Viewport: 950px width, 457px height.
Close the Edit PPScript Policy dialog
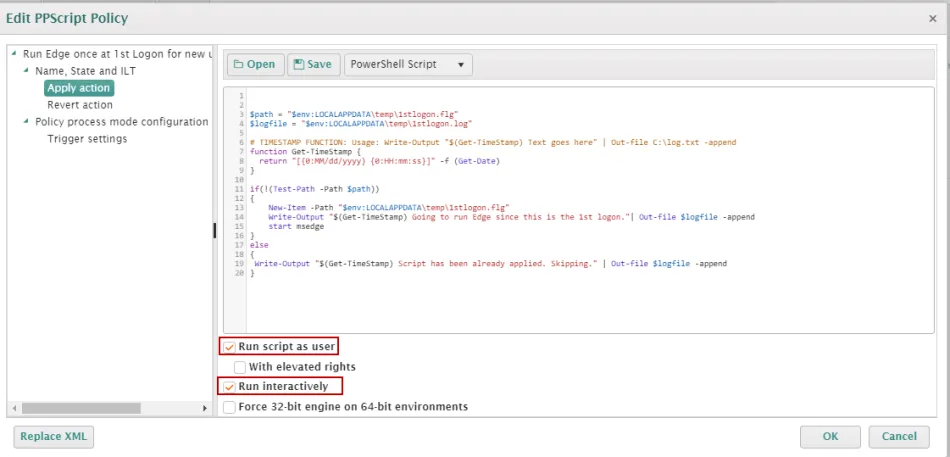pyautogui.click(x=932, y=18)
